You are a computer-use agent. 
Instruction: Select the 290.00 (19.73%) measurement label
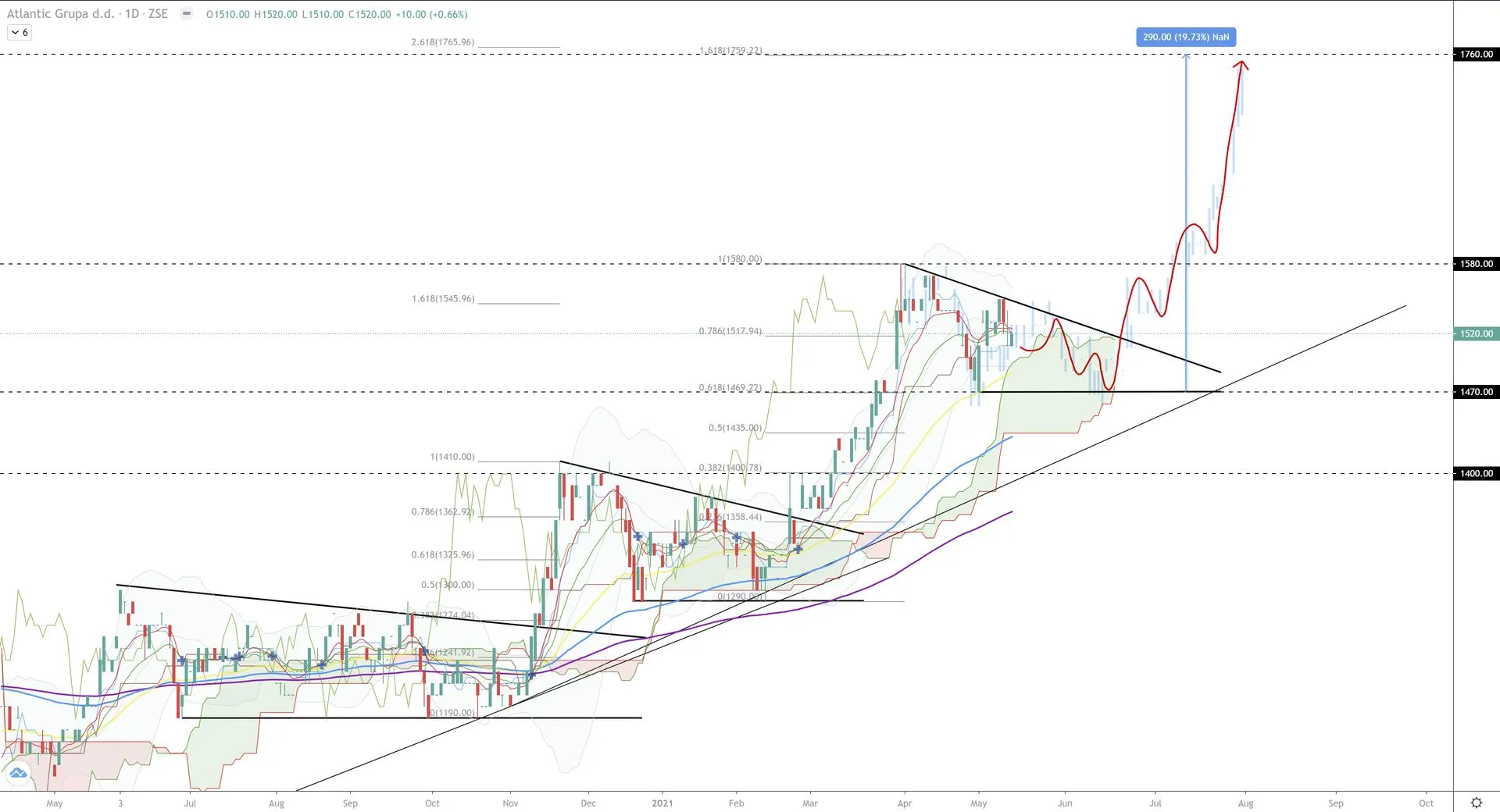tap(1186, 37)
